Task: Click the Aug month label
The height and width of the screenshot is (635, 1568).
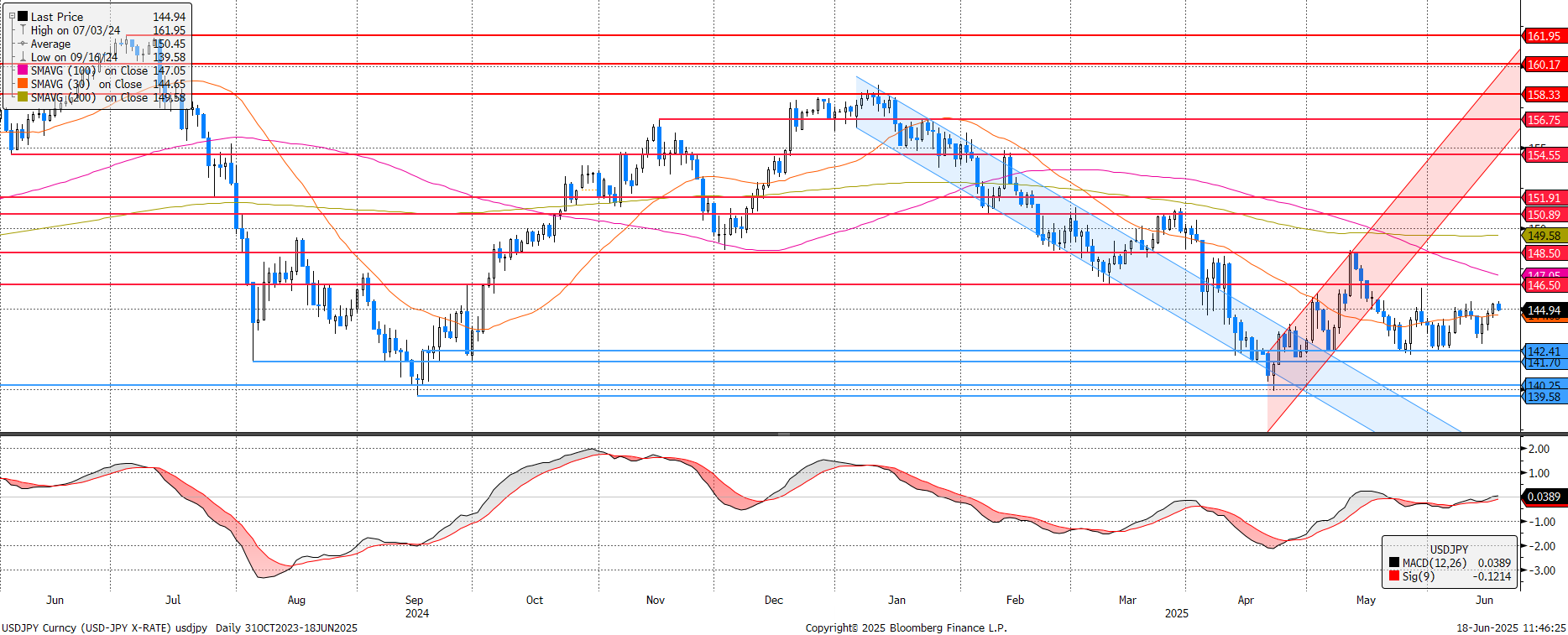Action: (x=296, y=600)
